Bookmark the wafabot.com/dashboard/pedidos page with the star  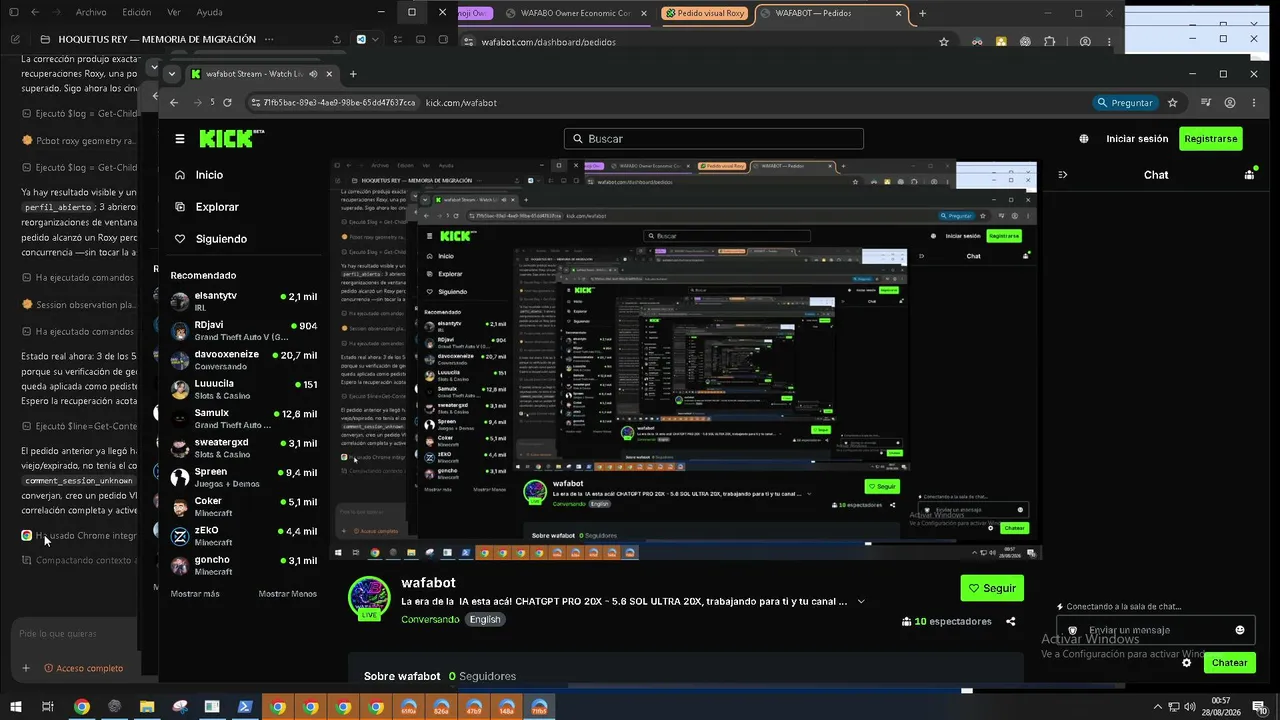(x=943, y=42)
